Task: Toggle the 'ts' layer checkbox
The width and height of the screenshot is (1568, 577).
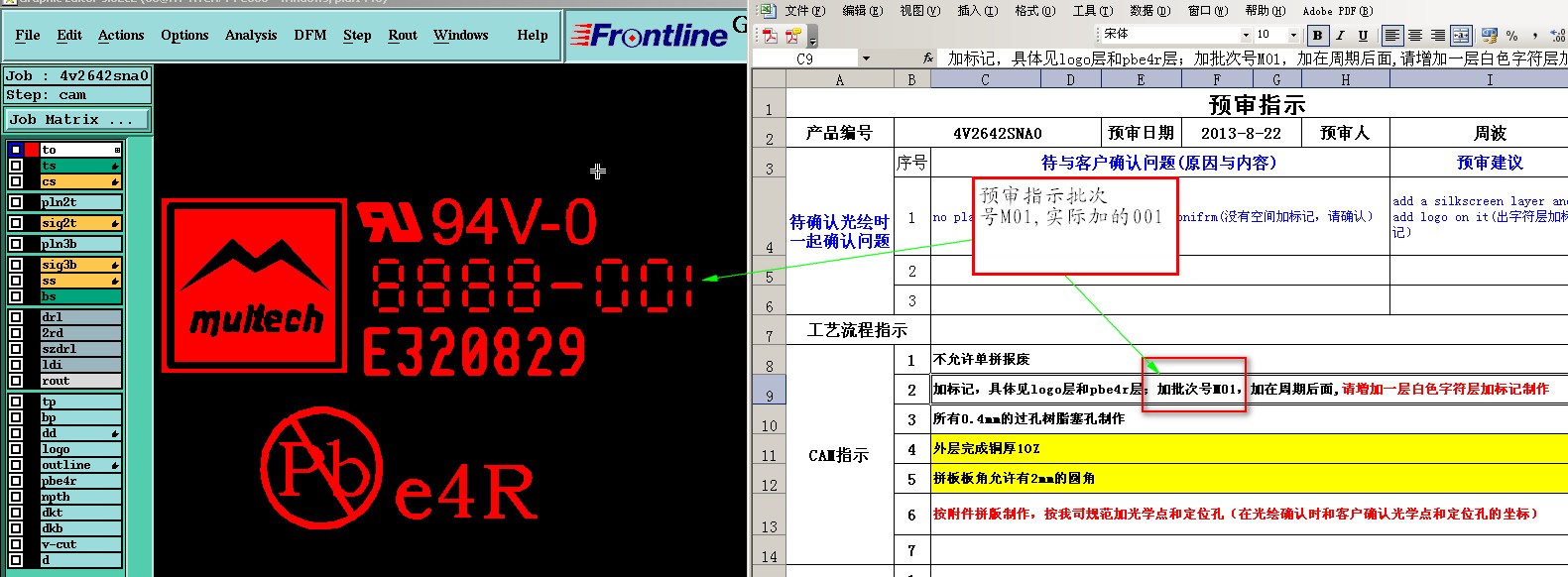Action: coord(16,166)
